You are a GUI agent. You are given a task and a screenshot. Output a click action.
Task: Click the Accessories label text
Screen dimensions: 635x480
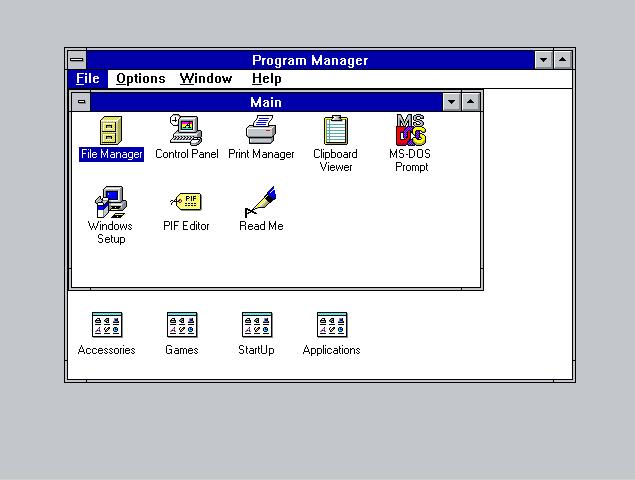pyautogui.click(x=107, y=350)
